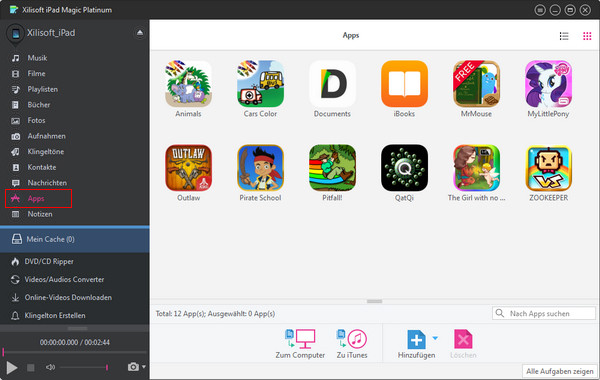The image size is (600, 380).
Task: Stop the media playback
Action: [x=31, y=368]
